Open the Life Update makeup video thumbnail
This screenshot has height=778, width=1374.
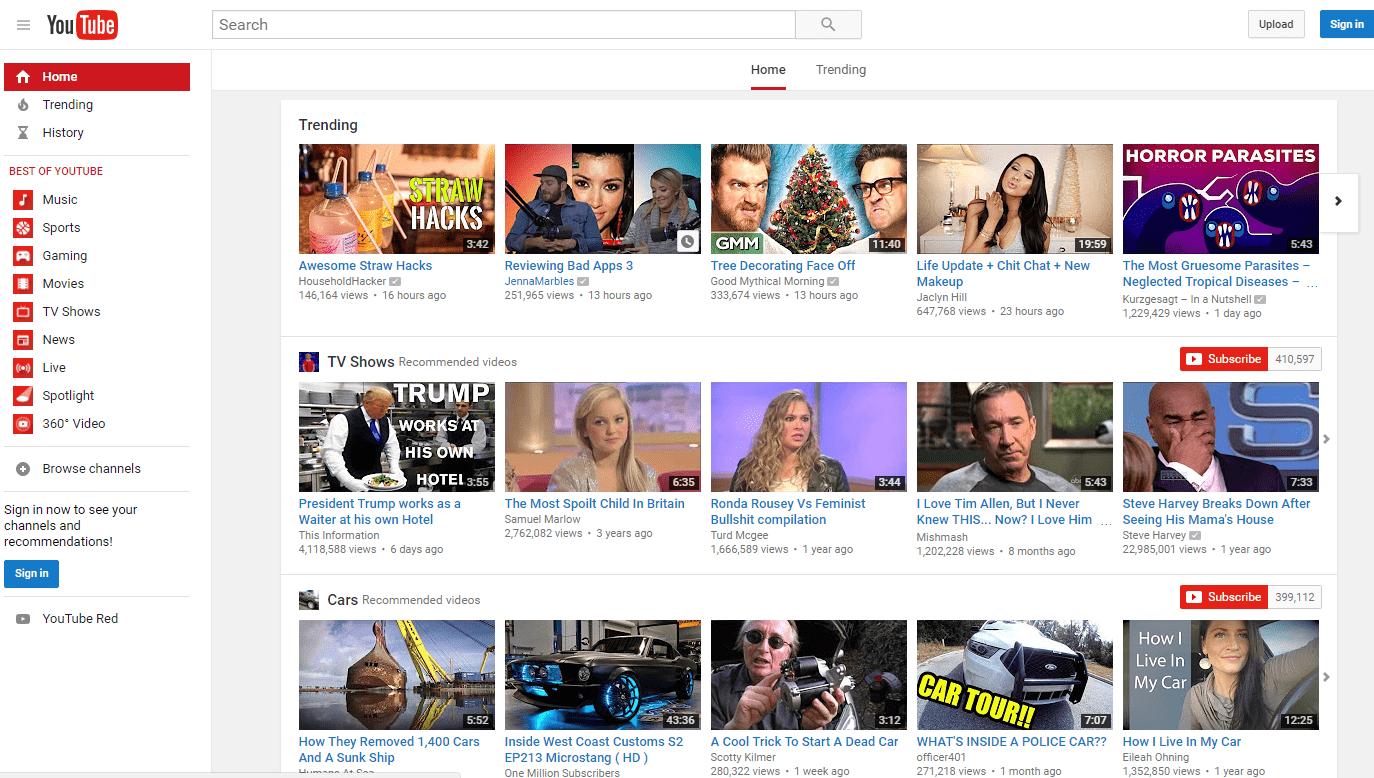pyautogui.click(x=1015, y=199)
